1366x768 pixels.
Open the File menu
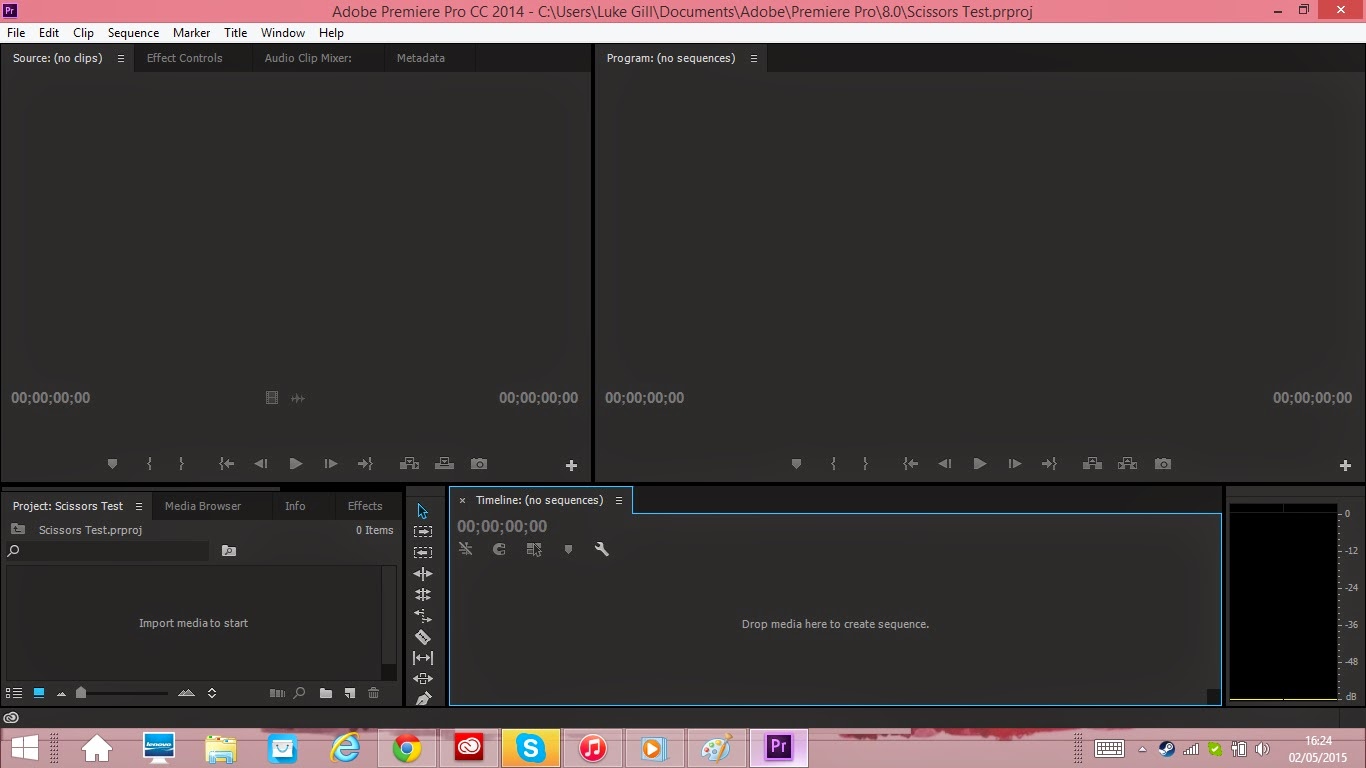(16, 33)
